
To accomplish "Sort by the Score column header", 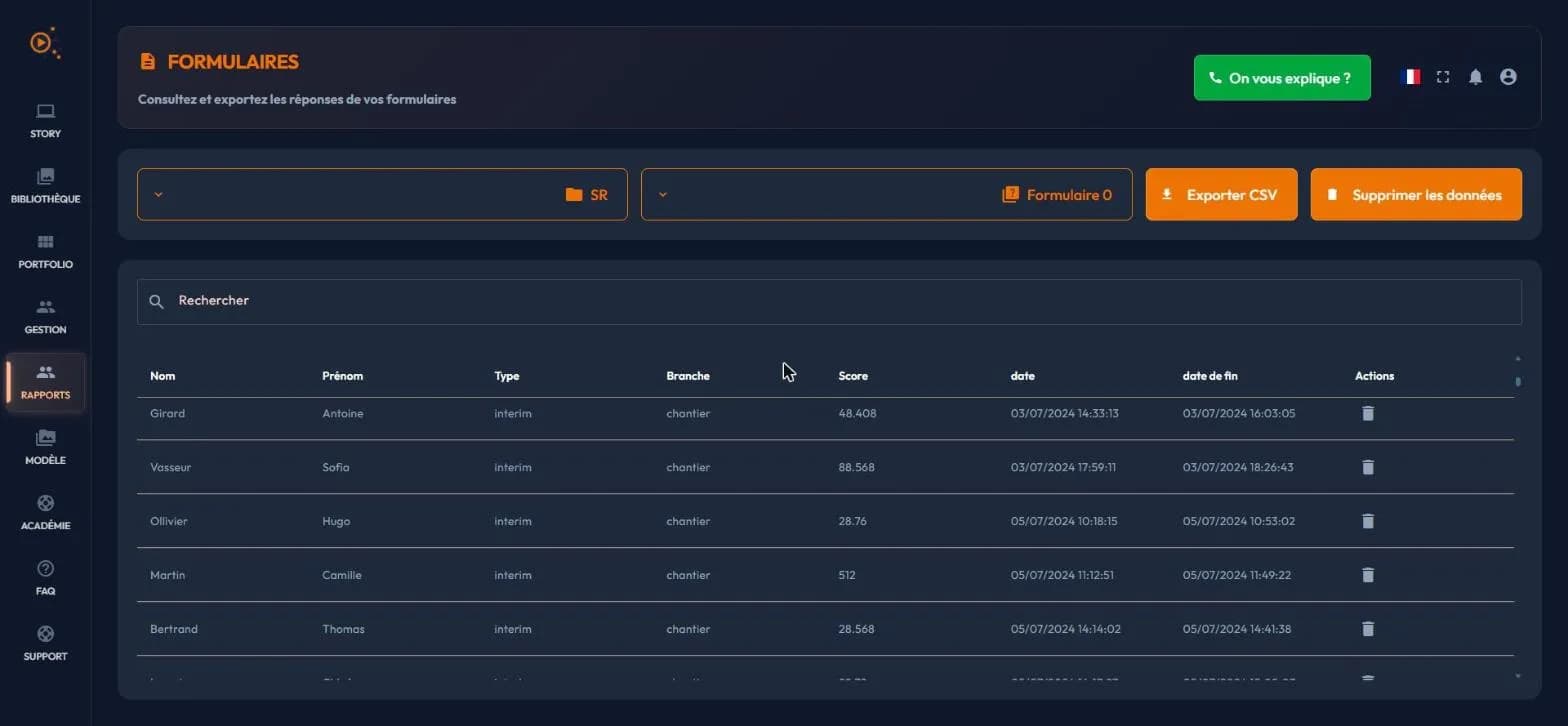I will click(x=853, y=376).
